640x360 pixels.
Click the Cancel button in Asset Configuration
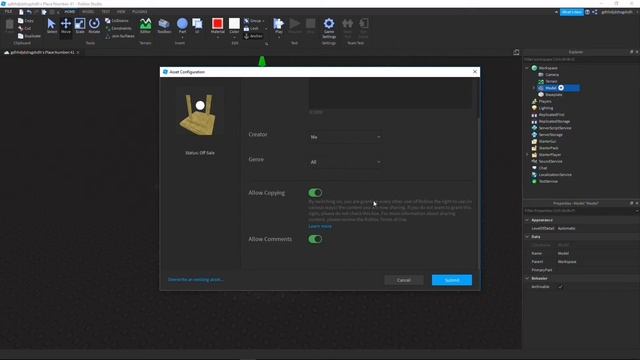point(404,280)
